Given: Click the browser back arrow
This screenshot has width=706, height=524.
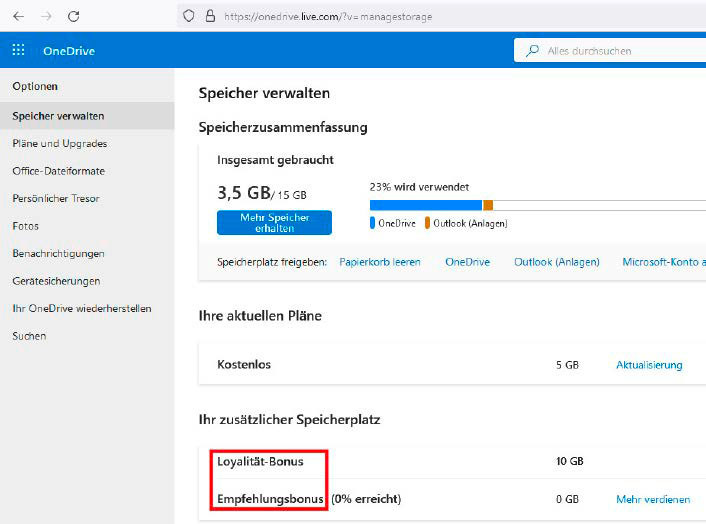Looking at the screenshot, I should coord(18,17).
